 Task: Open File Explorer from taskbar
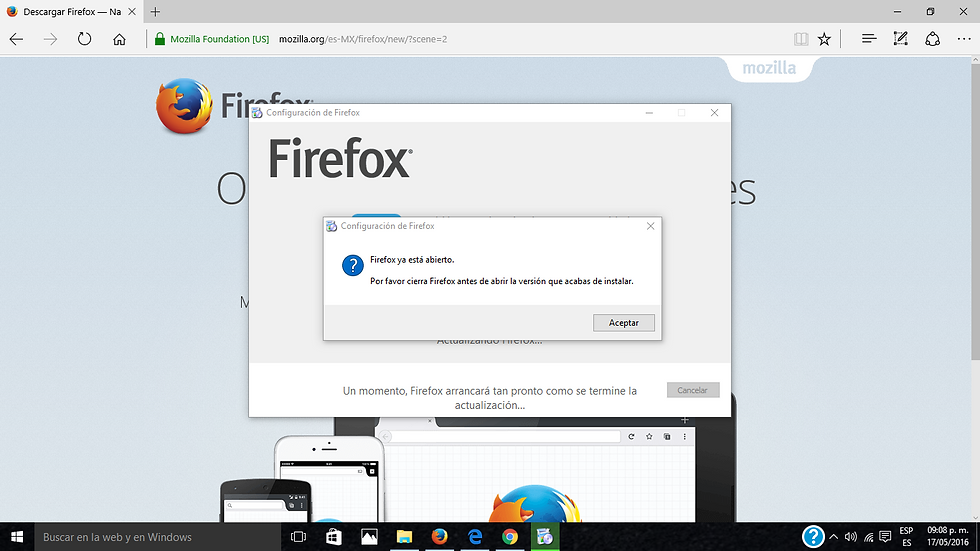404,537
